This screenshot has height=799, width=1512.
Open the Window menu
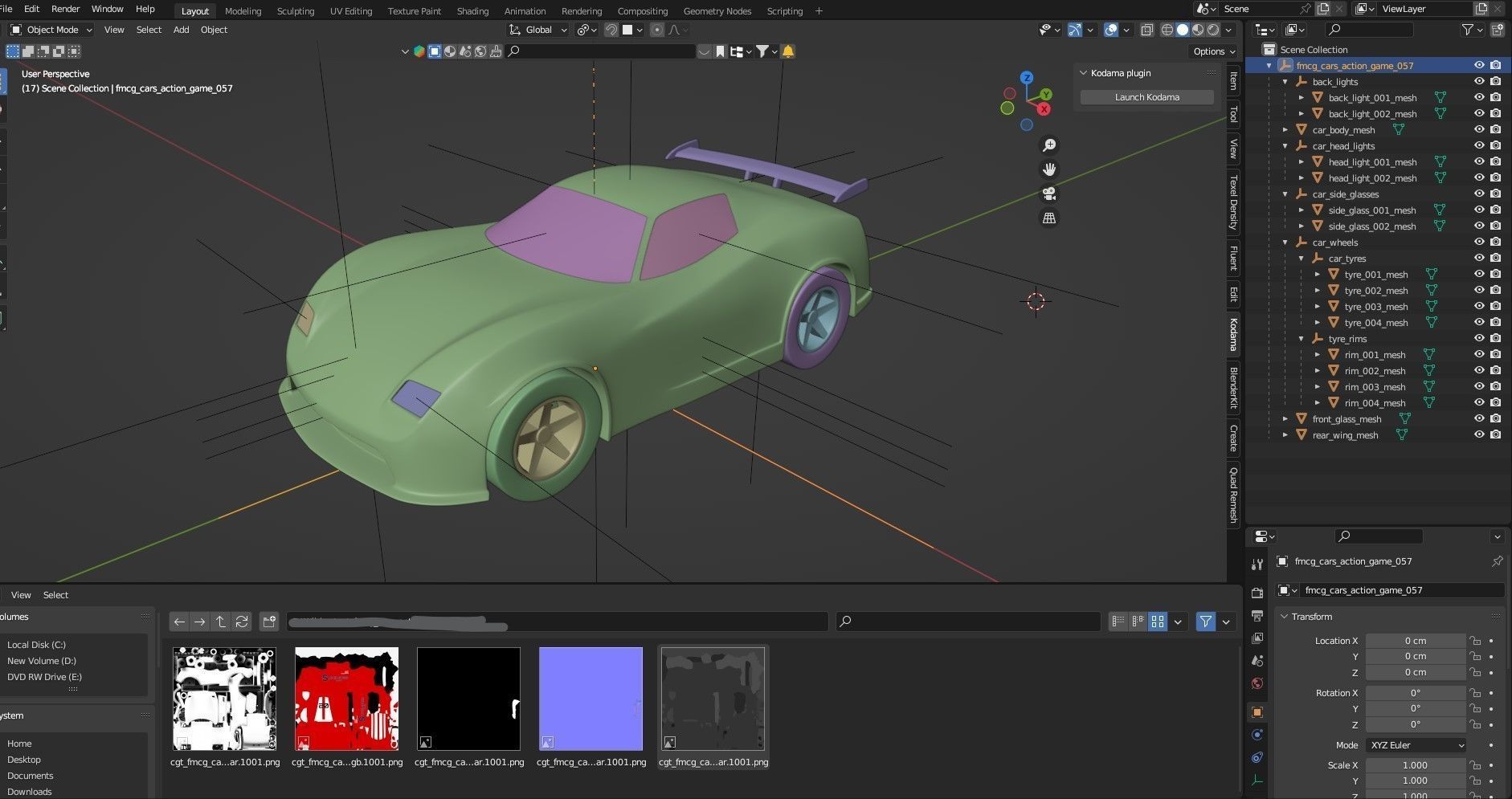[107, 9]
